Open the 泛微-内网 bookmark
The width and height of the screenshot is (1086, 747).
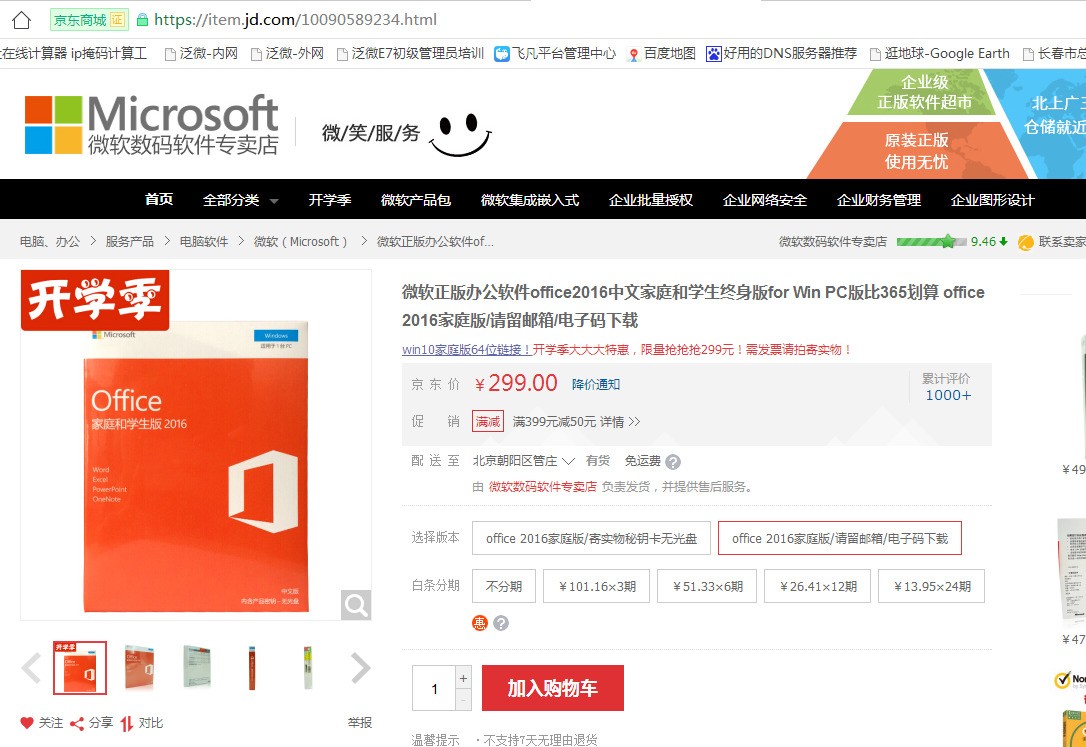pos(201,53)
